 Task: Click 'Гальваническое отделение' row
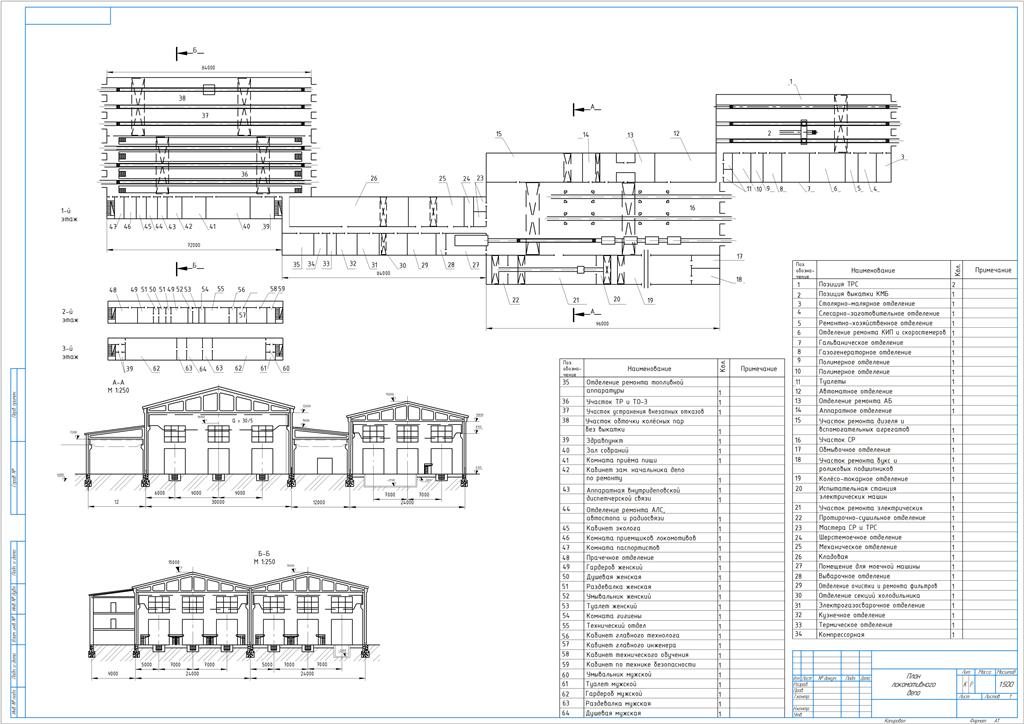[x=904, y=343]
